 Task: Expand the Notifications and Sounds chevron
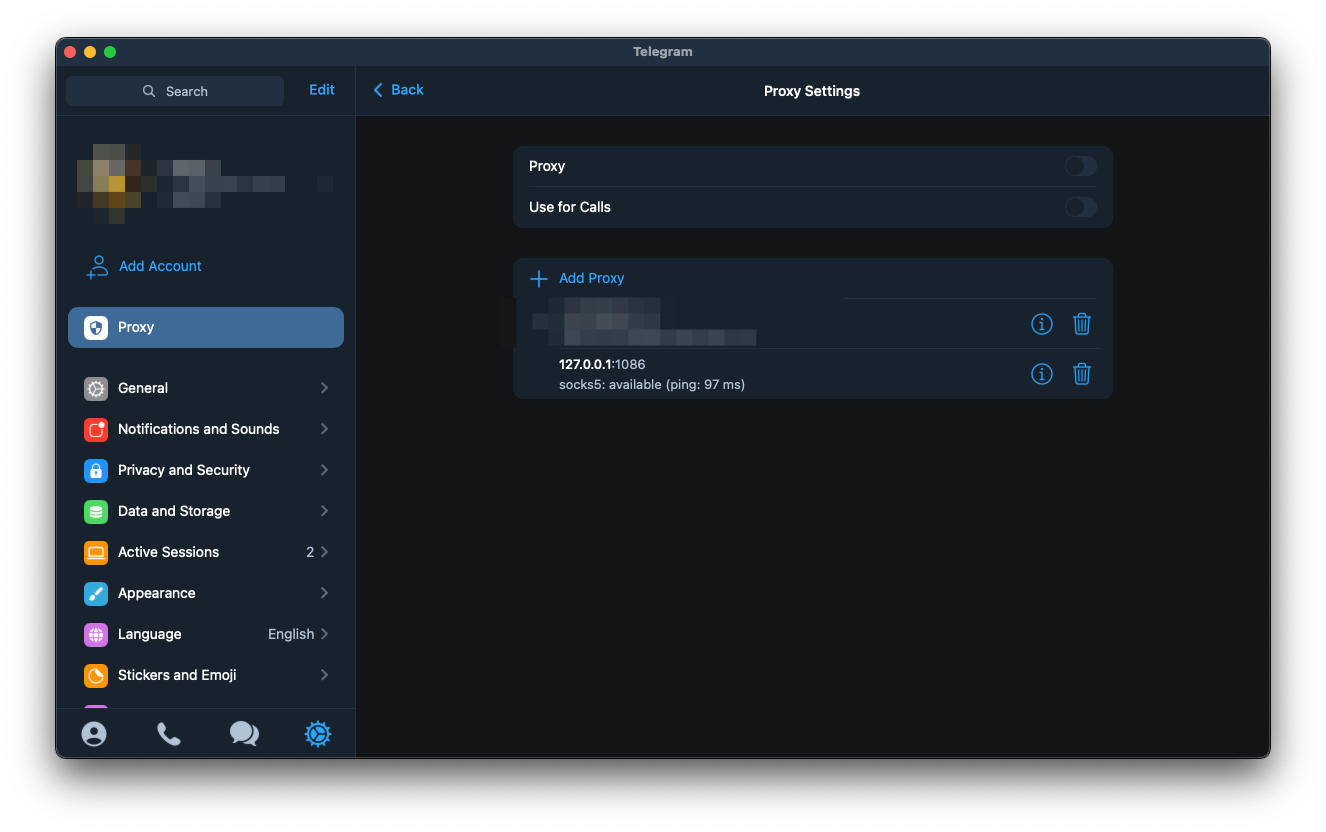[x=324, y=429]
